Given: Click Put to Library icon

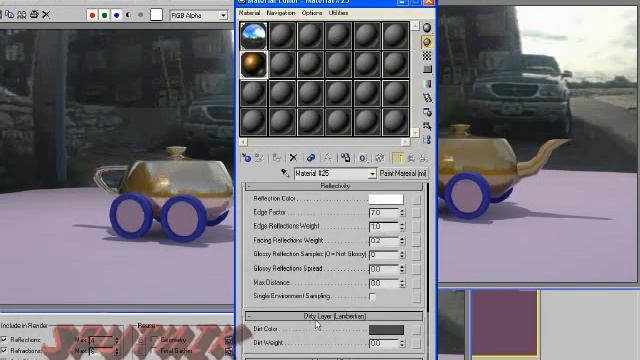Looking at the screenshot, I should (x=345, y=158).
